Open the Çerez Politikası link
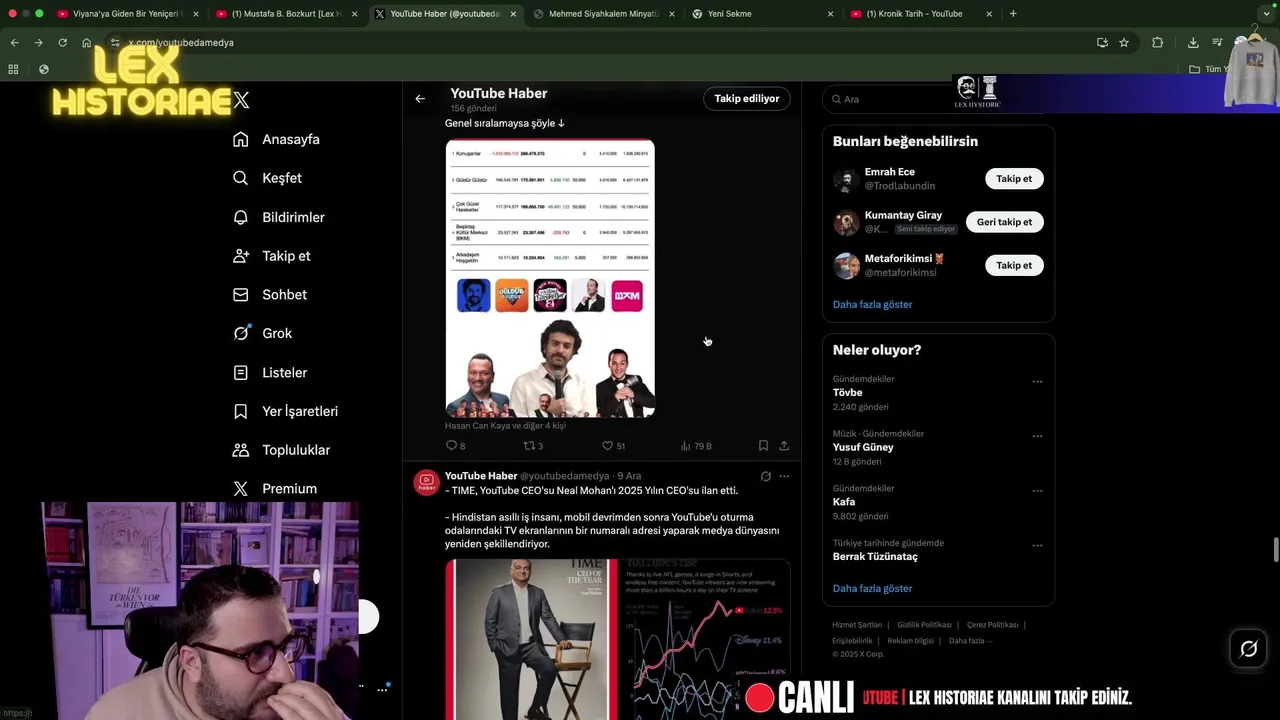Viewport: 1280px width, 720px height. [992, 625]
